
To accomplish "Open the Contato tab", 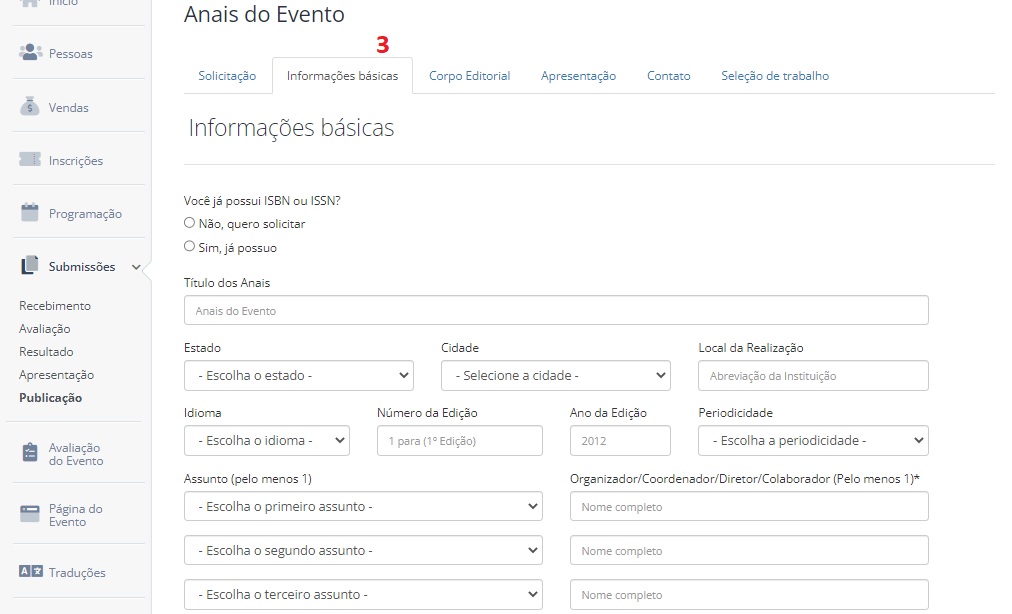I will click(x=669, y=76).
